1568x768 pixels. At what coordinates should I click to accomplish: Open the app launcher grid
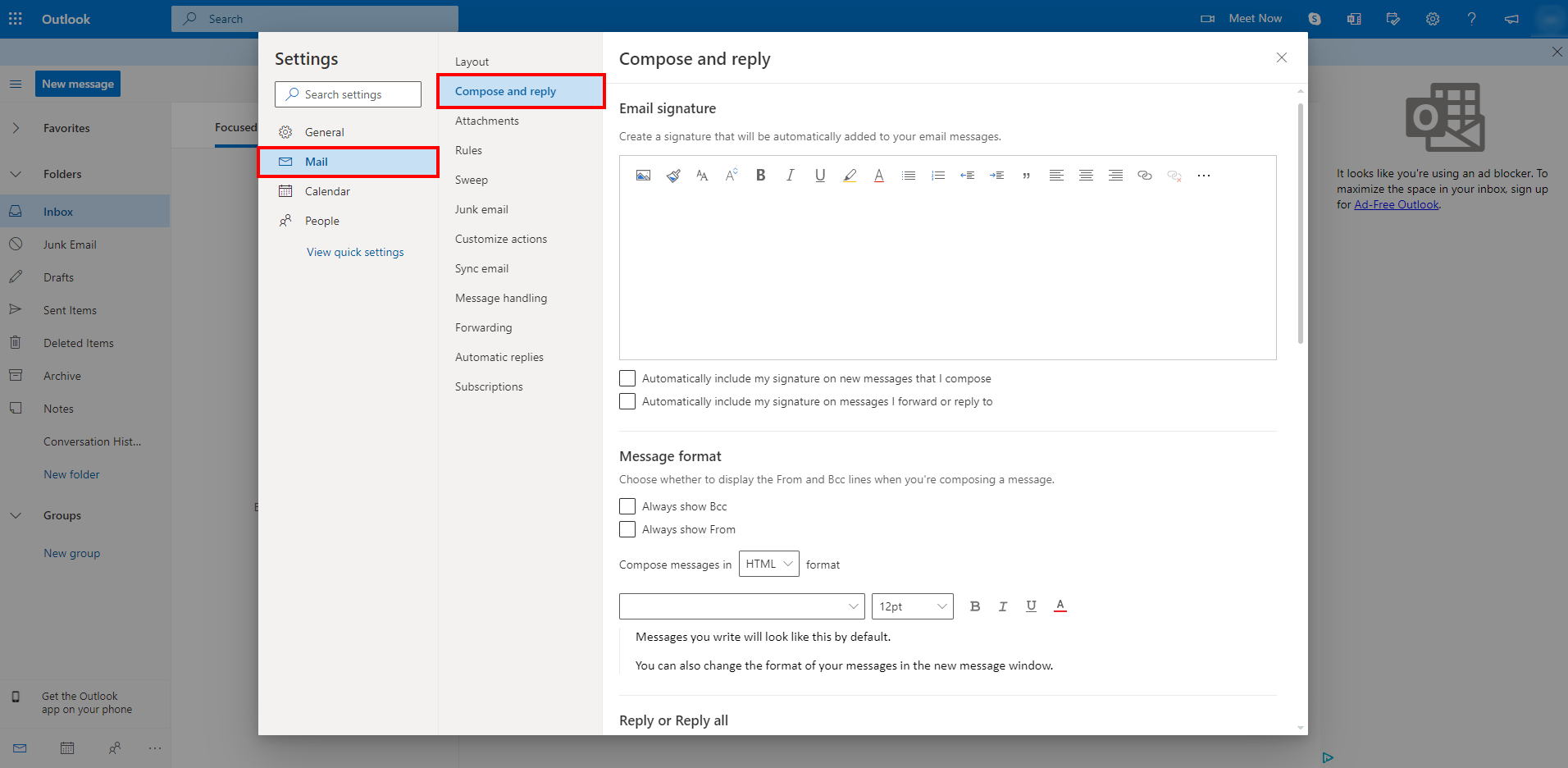pos(16,18)
